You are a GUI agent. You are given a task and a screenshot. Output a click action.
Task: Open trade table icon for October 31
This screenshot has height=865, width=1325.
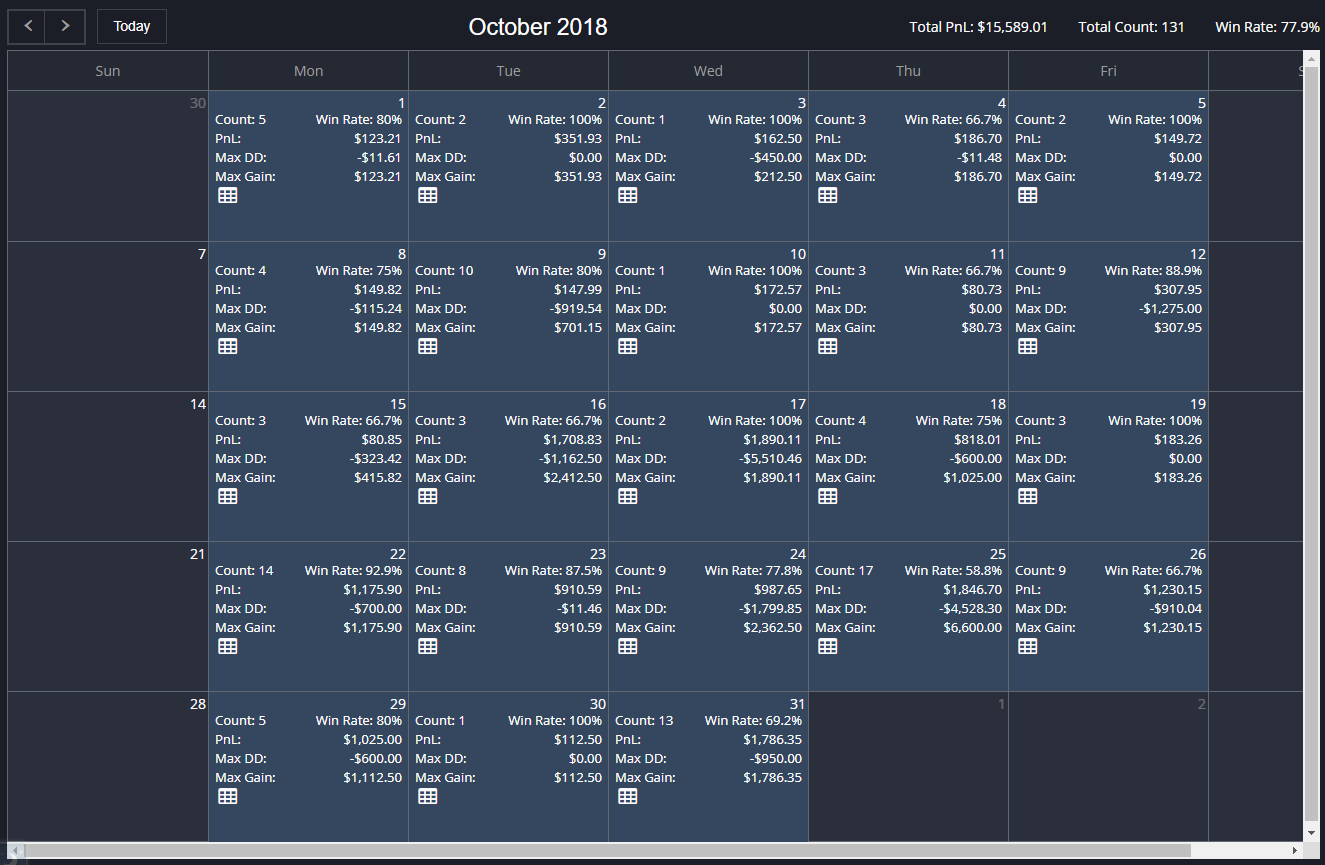(628, 796)
